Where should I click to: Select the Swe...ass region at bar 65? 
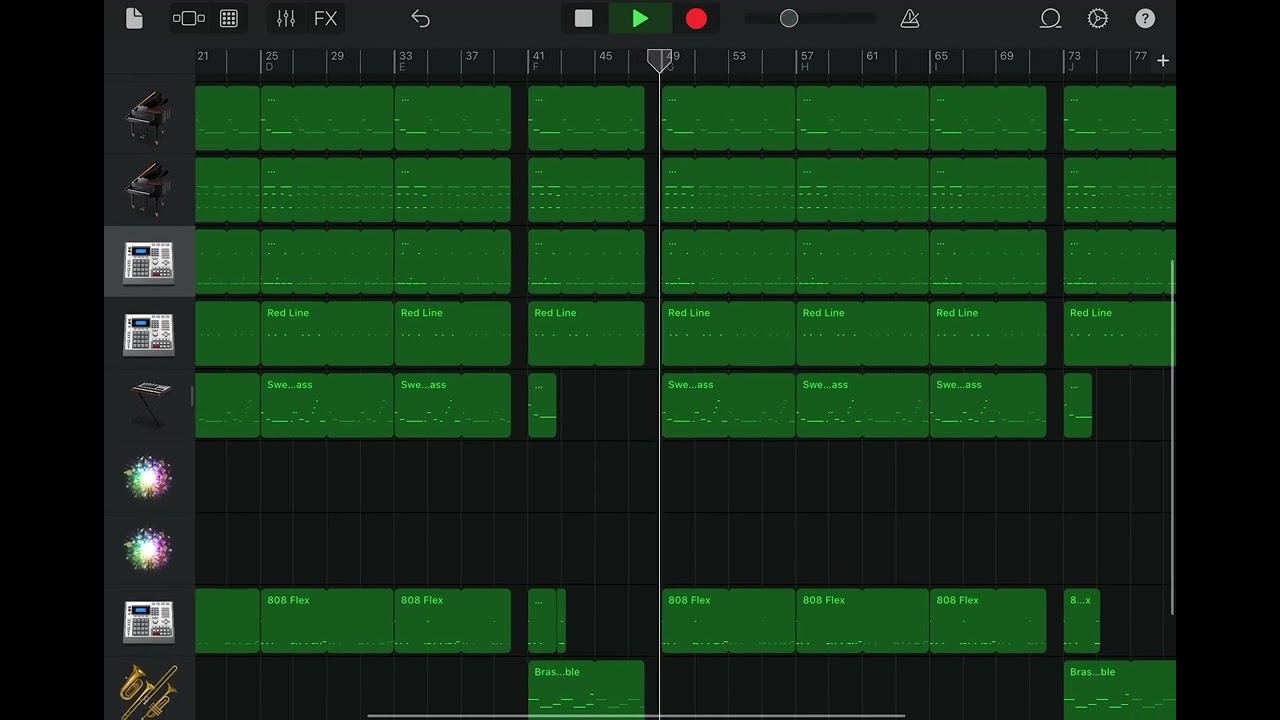tap(988, 406)
